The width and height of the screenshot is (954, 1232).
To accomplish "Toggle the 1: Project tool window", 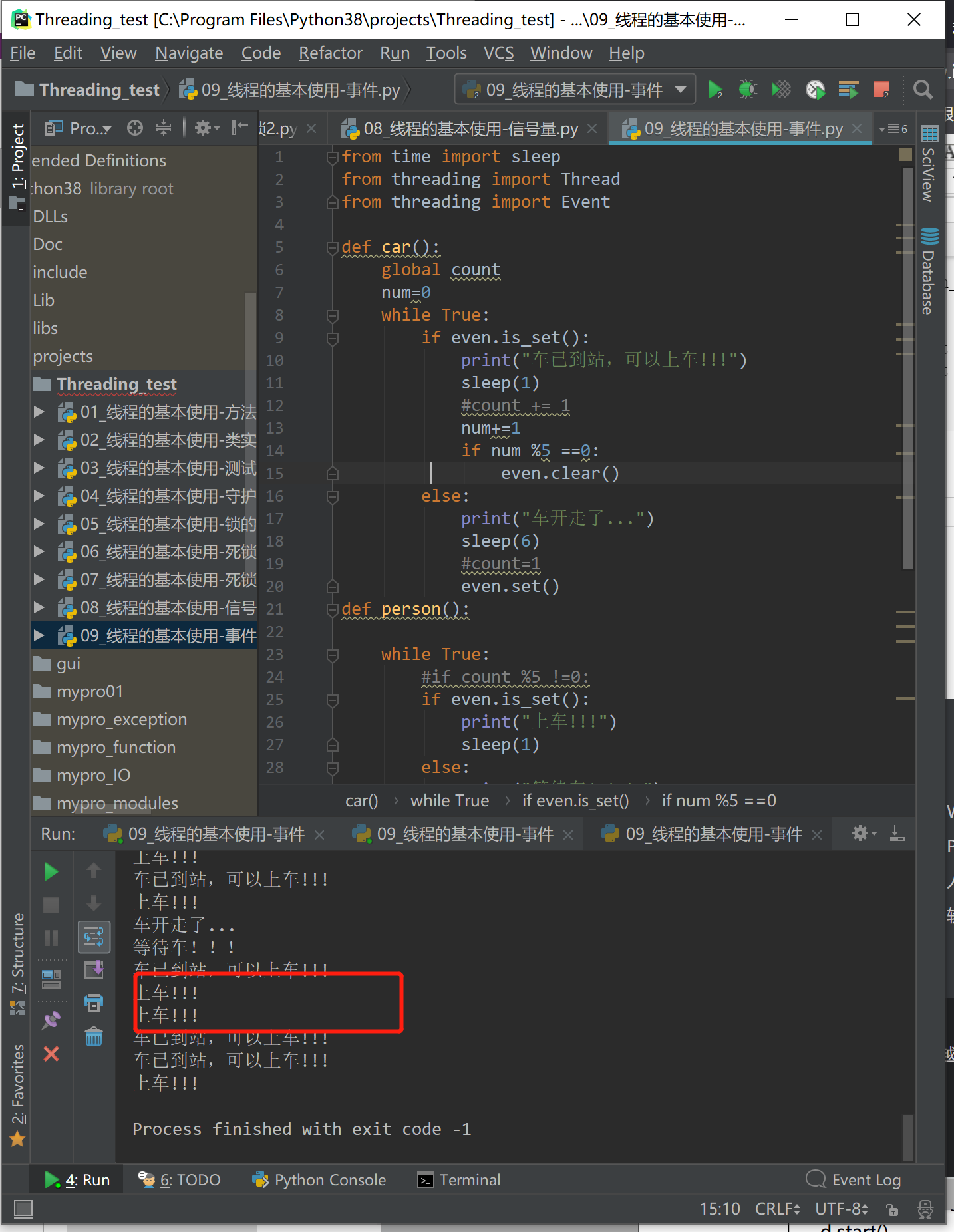I will coord(17,166).
